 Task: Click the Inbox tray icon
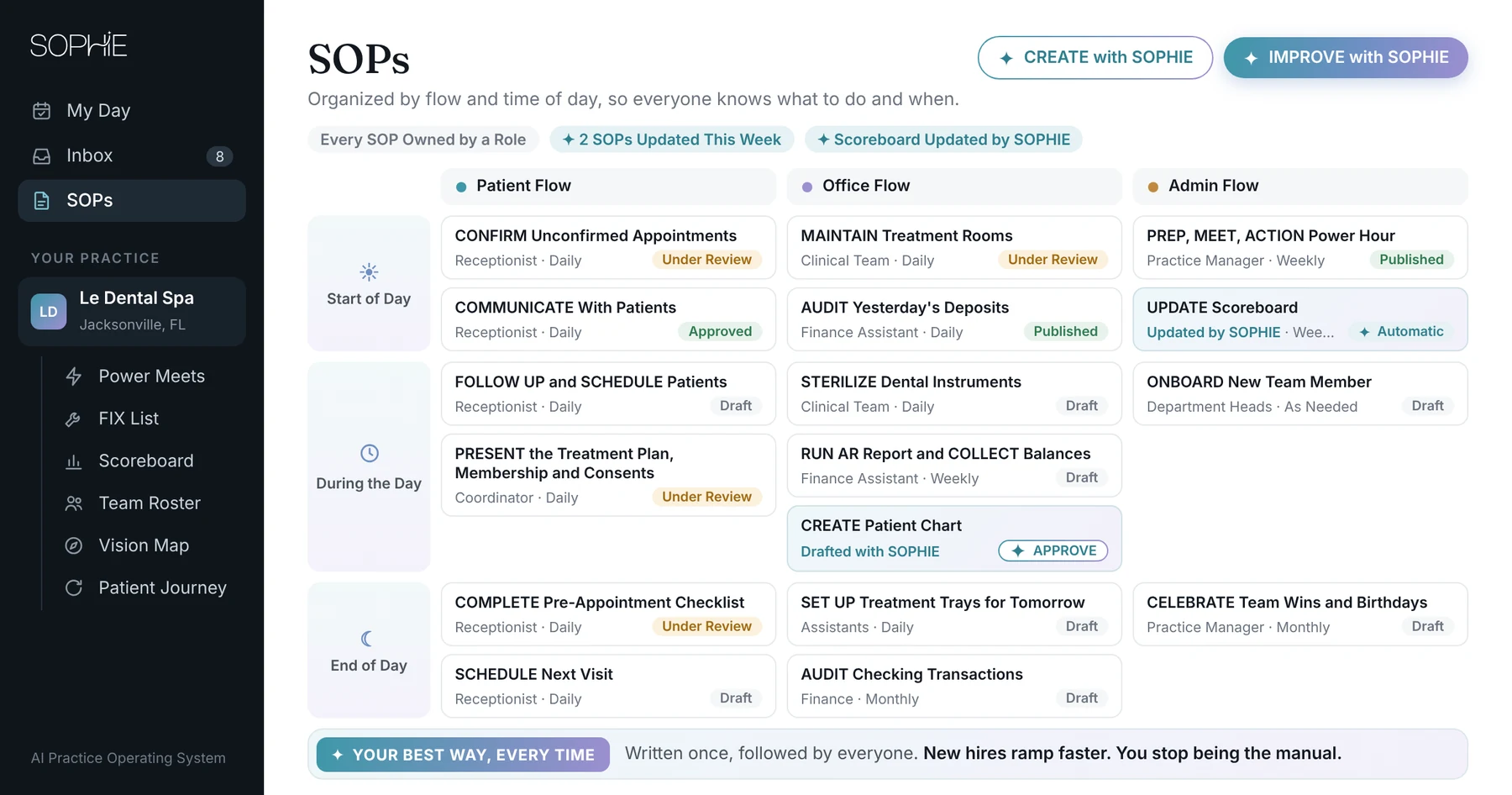pyautogui.click(x=41, y=156)
